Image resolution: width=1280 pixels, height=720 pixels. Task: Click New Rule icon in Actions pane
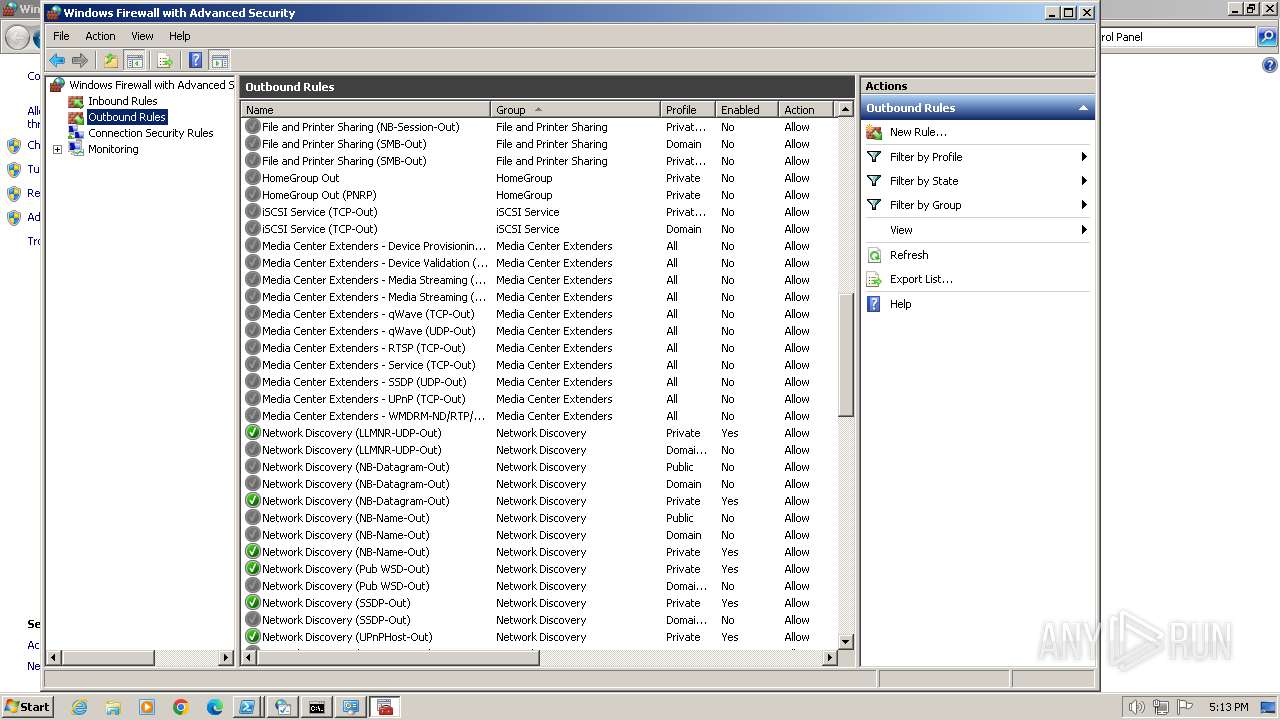[x=874, y=132]
